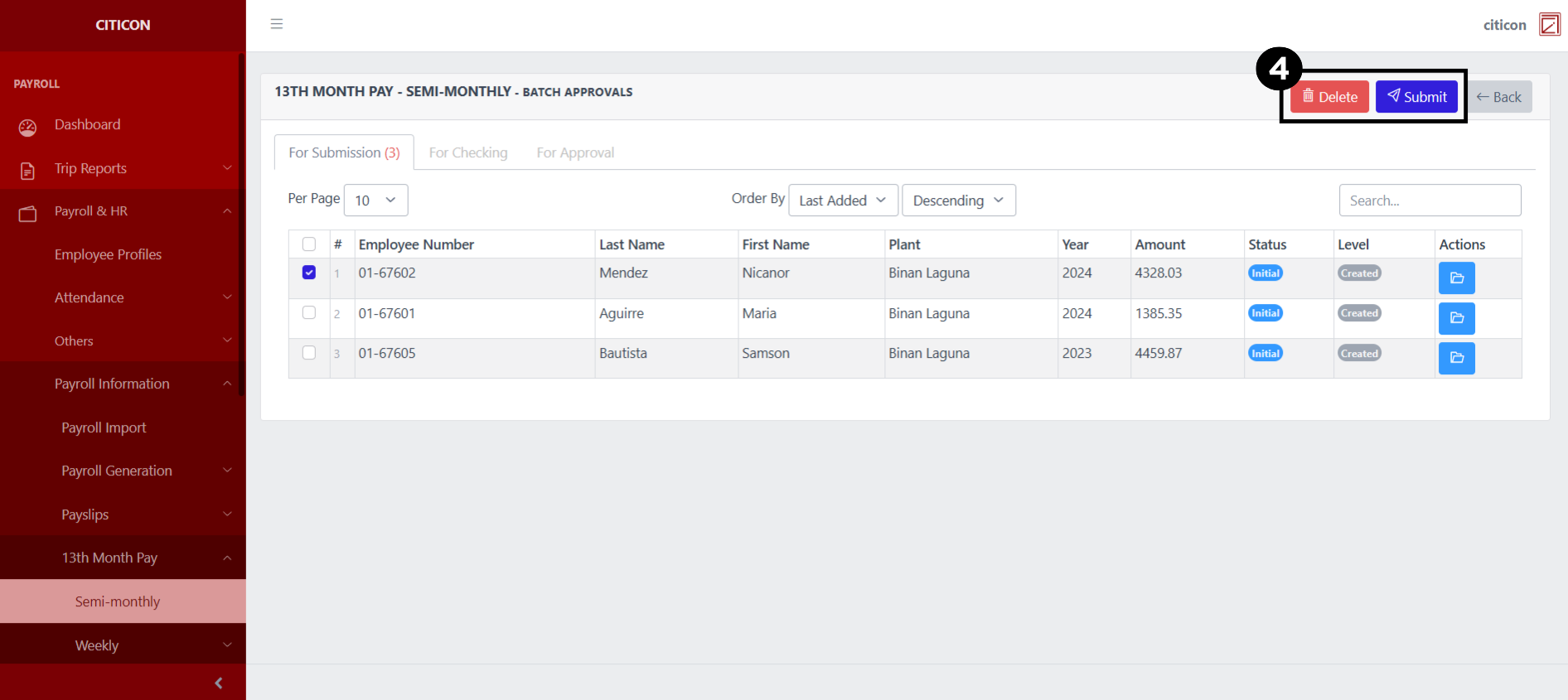Open the Last Added order dropdown

842,200
